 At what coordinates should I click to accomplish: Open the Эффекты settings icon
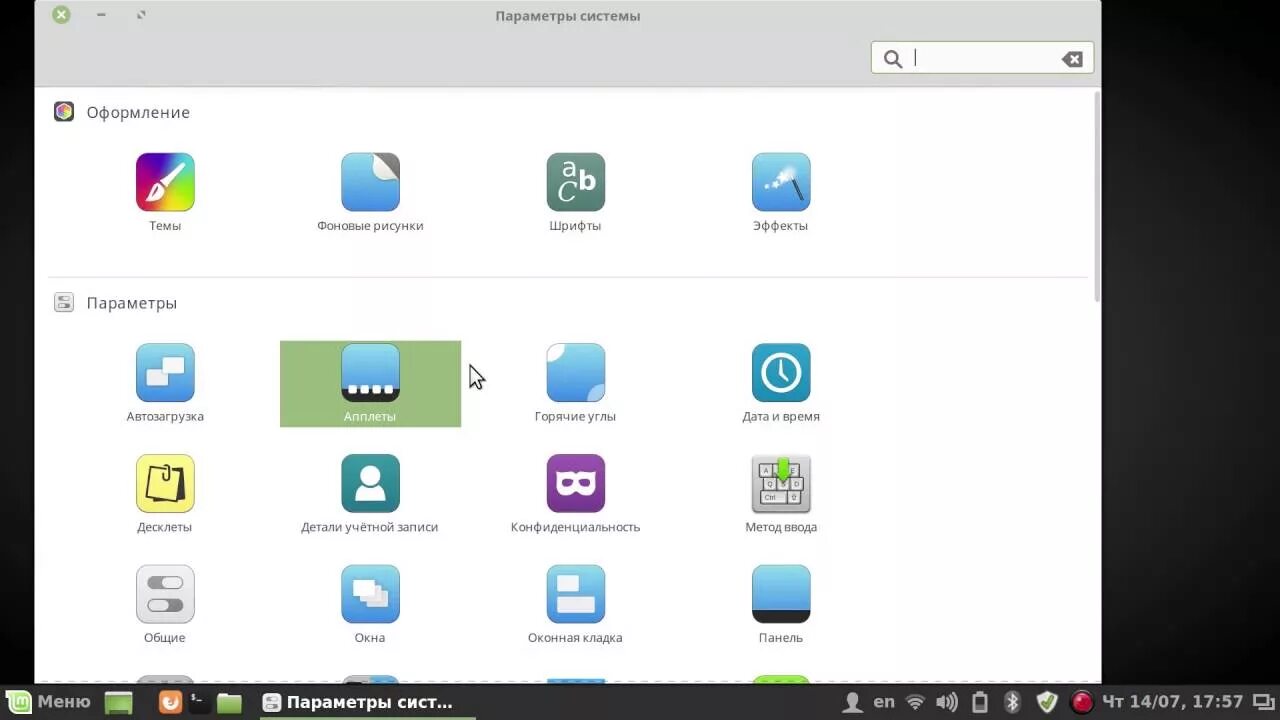point(781,182)
